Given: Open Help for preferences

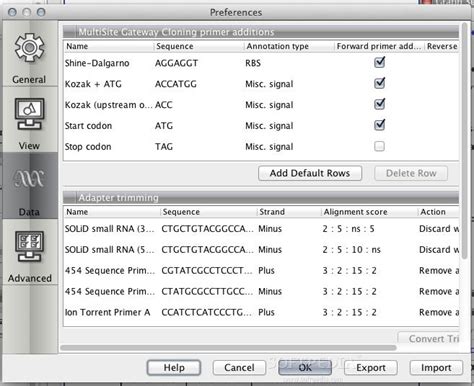Looking at the screenshot, I should click(x=174, y=368).
